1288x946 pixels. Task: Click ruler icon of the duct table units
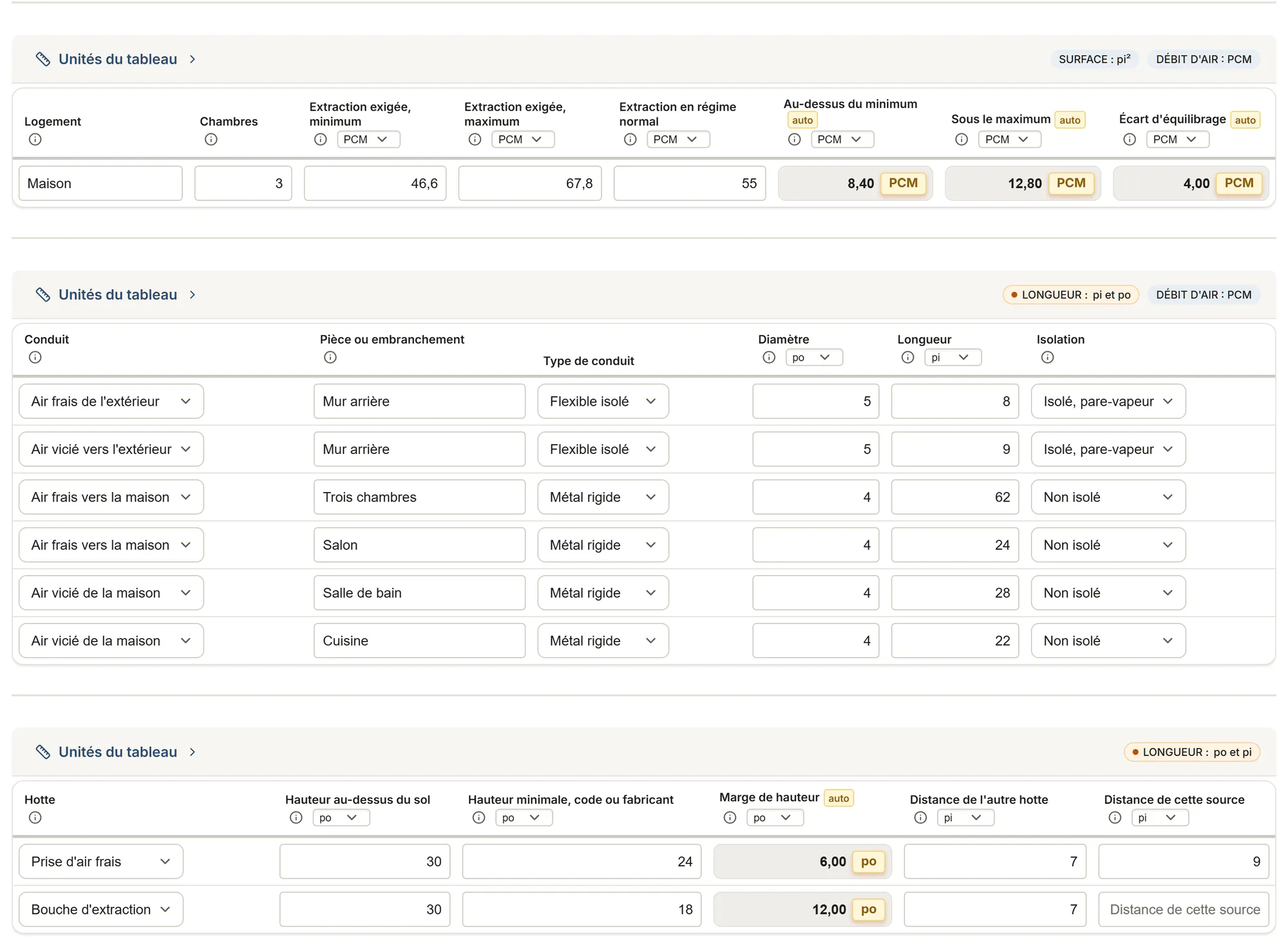click(43, 294)
